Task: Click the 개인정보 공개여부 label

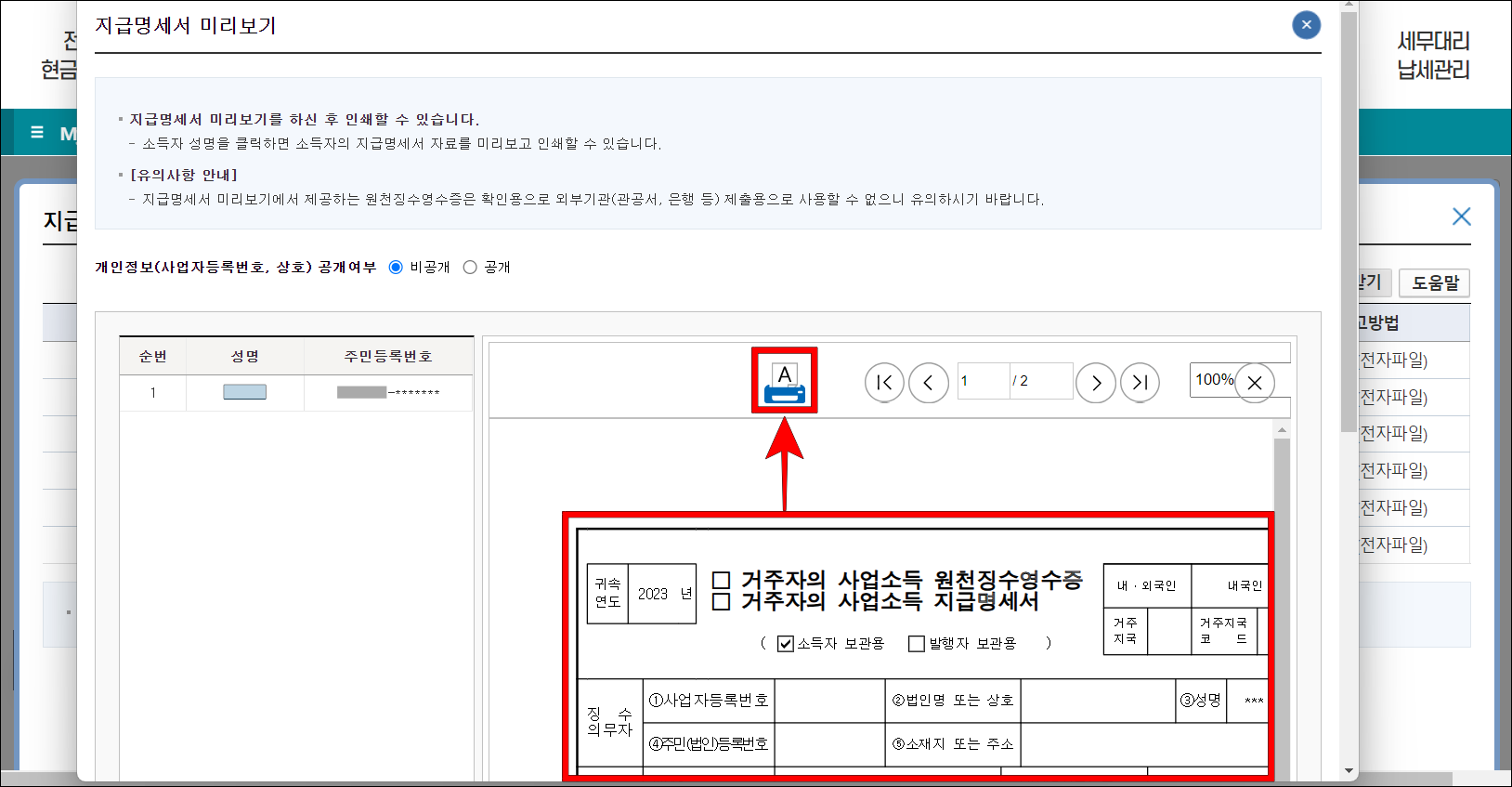Action: coord(236,268)
